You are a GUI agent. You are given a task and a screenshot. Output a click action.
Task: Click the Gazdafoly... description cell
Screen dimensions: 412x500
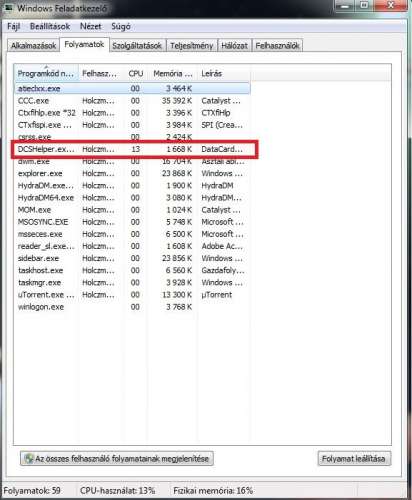coord(223,270)
